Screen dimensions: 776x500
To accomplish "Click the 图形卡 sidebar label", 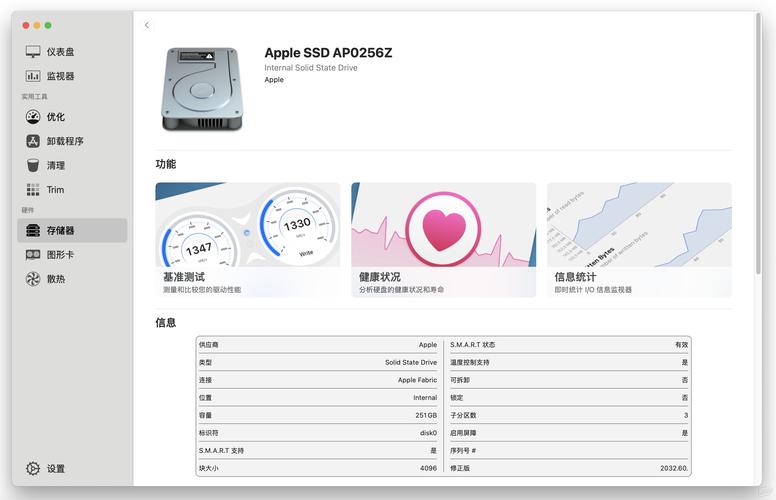I will 60,254.
